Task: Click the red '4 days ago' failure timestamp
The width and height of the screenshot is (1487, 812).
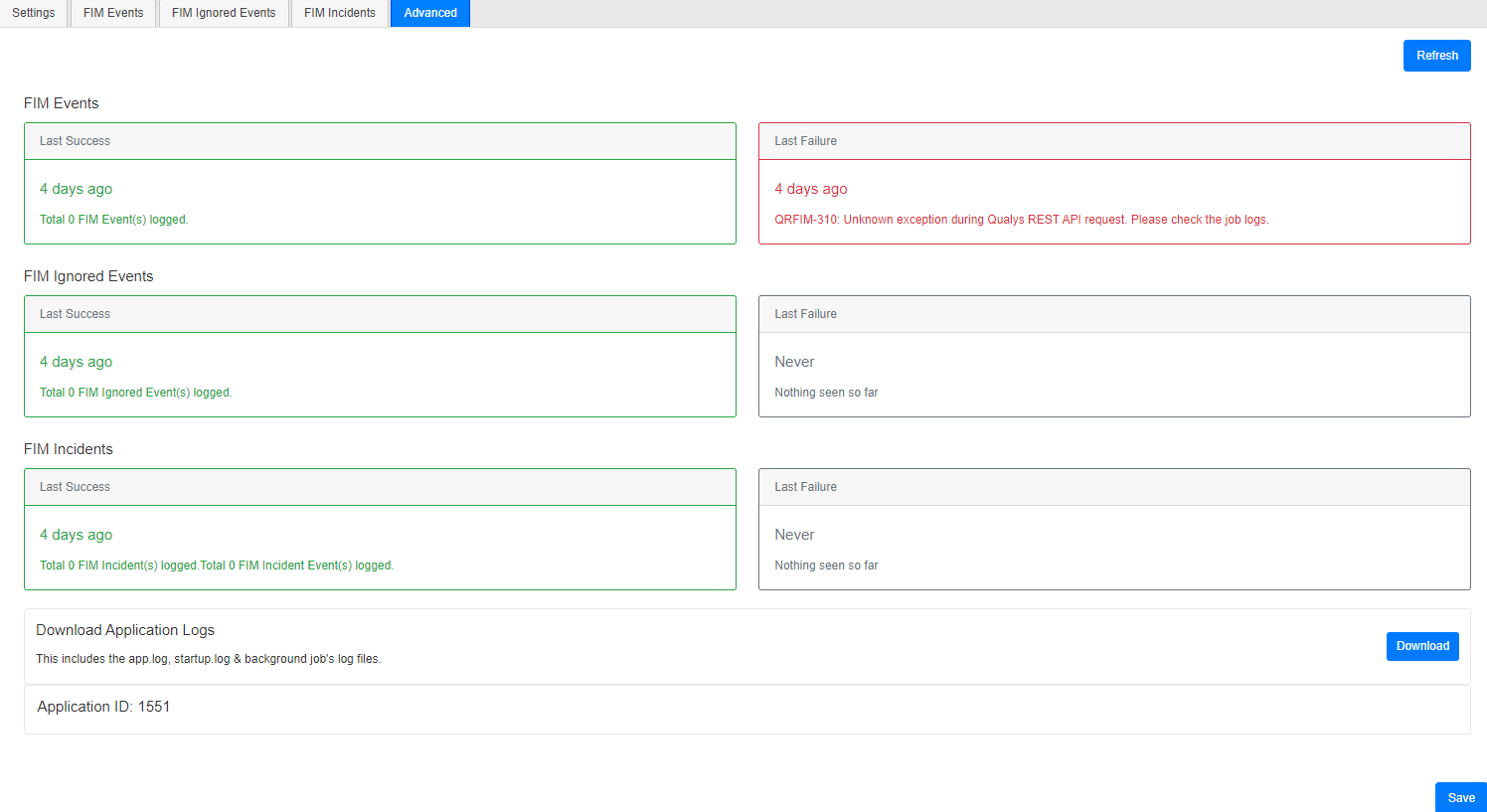Action: (811, 189)
